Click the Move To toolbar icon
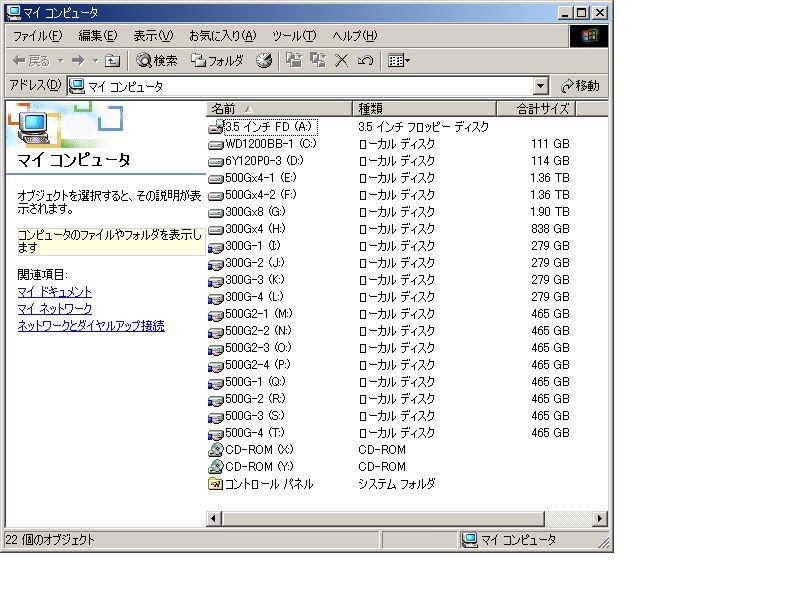The height and width of the screenshot is (600, 800). point(293,61)
